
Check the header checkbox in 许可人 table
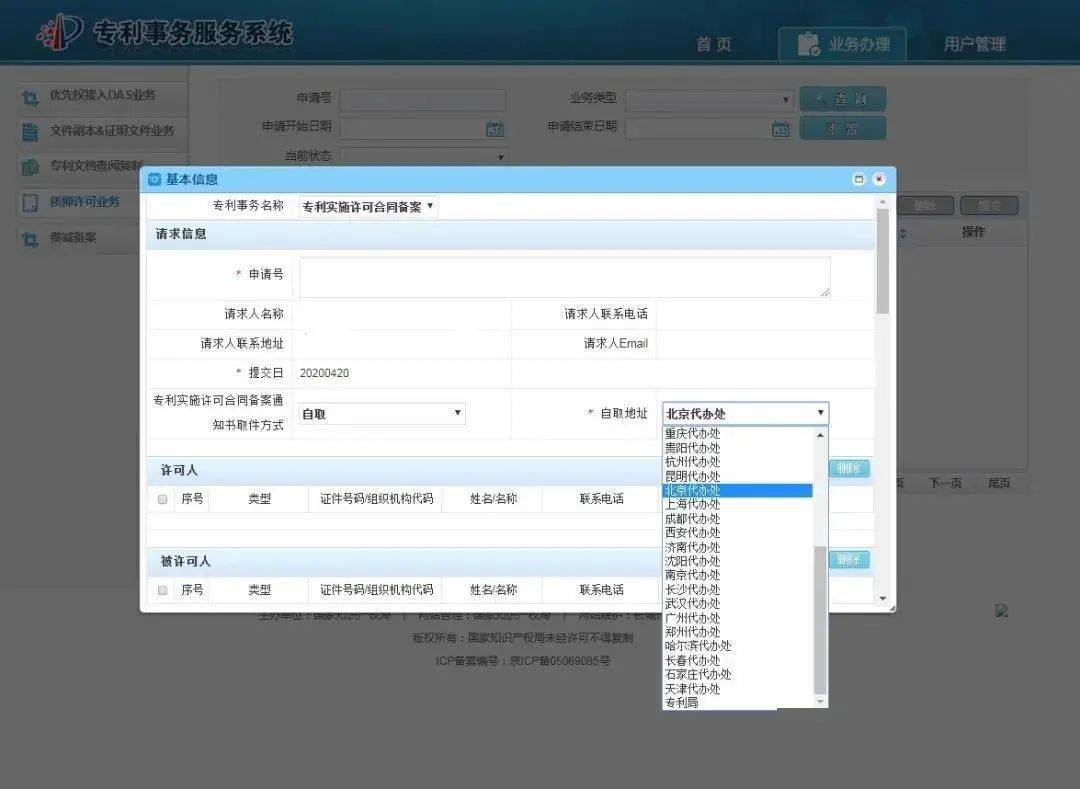click(x=162, y=498)
